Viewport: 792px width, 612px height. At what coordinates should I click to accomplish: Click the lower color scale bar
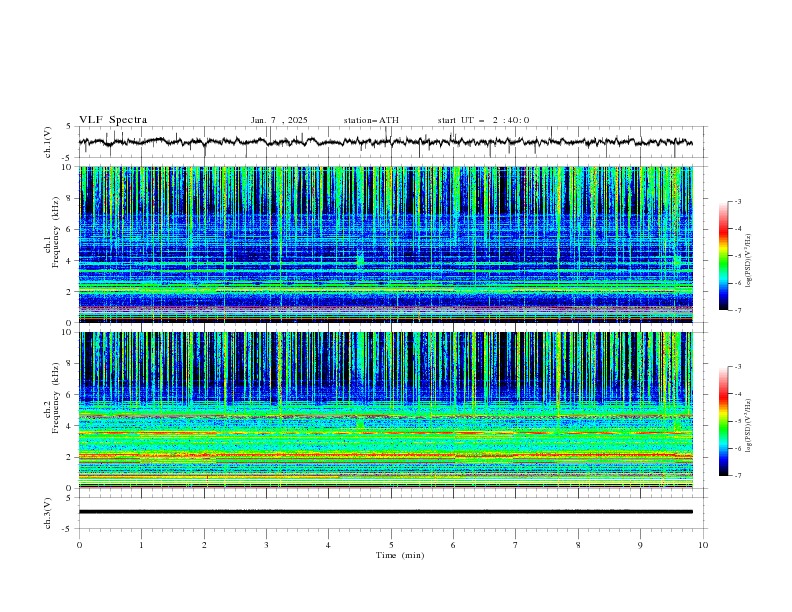tap(723, 421)
